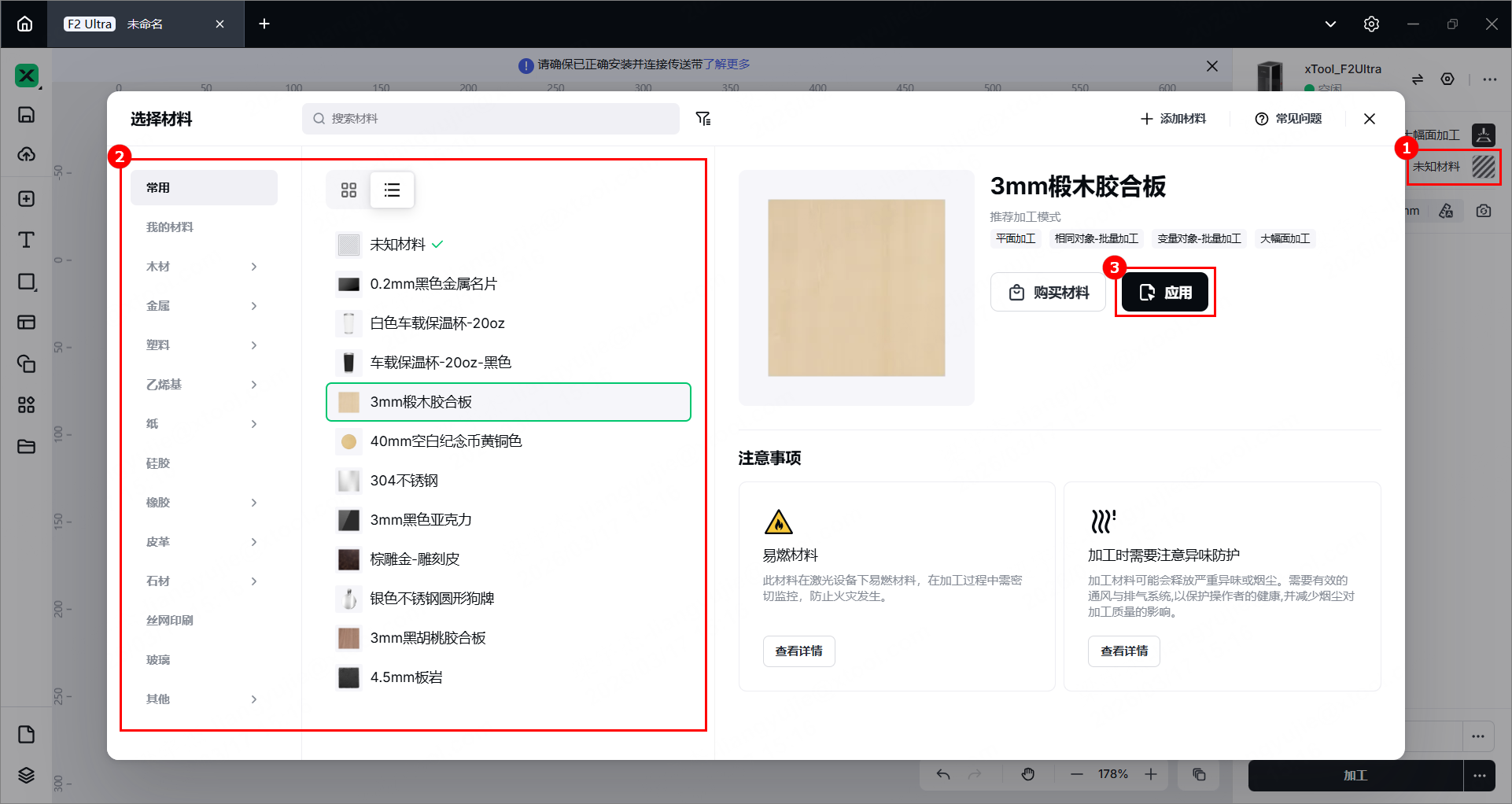This screenshot has height=804, width=1512.
Task: Click the home icon in title bar
Action: pyautogui.click(x=24, y=24)
